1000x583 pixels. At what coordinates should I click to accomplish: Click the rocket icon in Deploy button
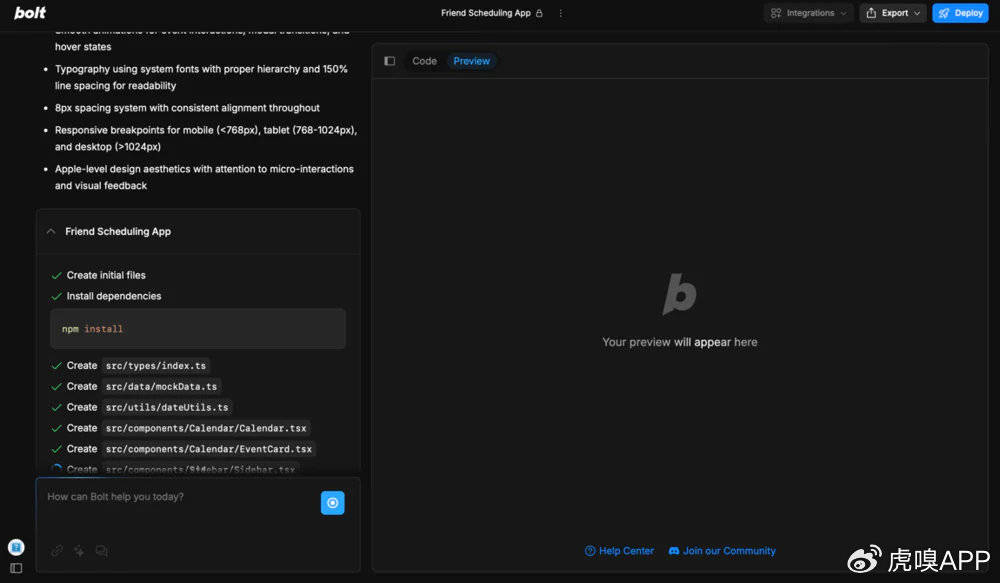point(944,13)
